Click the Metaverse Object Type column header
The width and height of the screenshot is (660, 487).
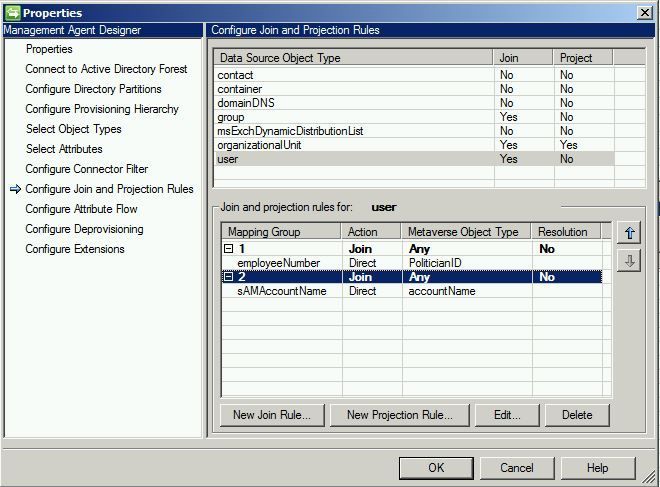466,232
